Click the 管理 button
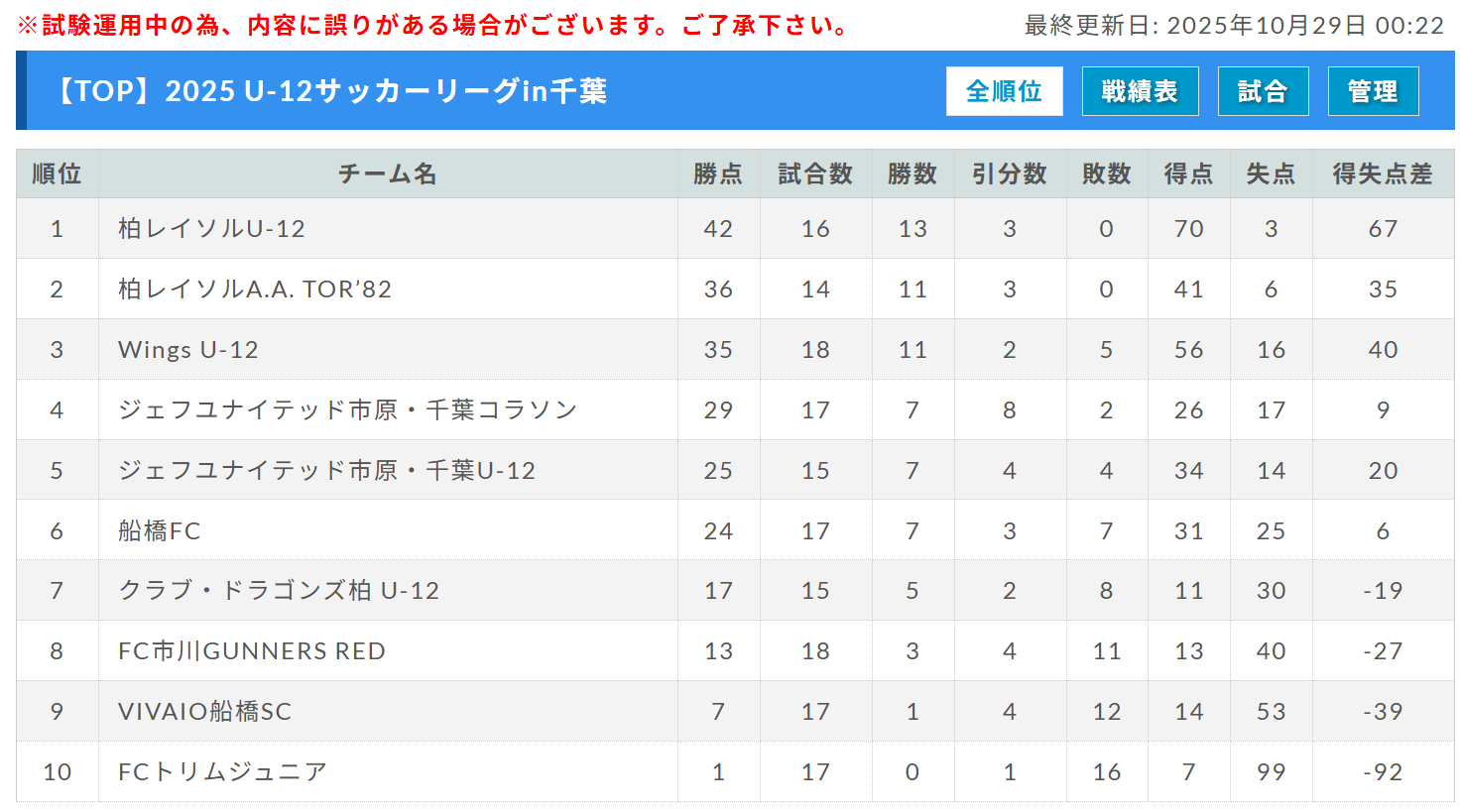 tap(1373, 91)
